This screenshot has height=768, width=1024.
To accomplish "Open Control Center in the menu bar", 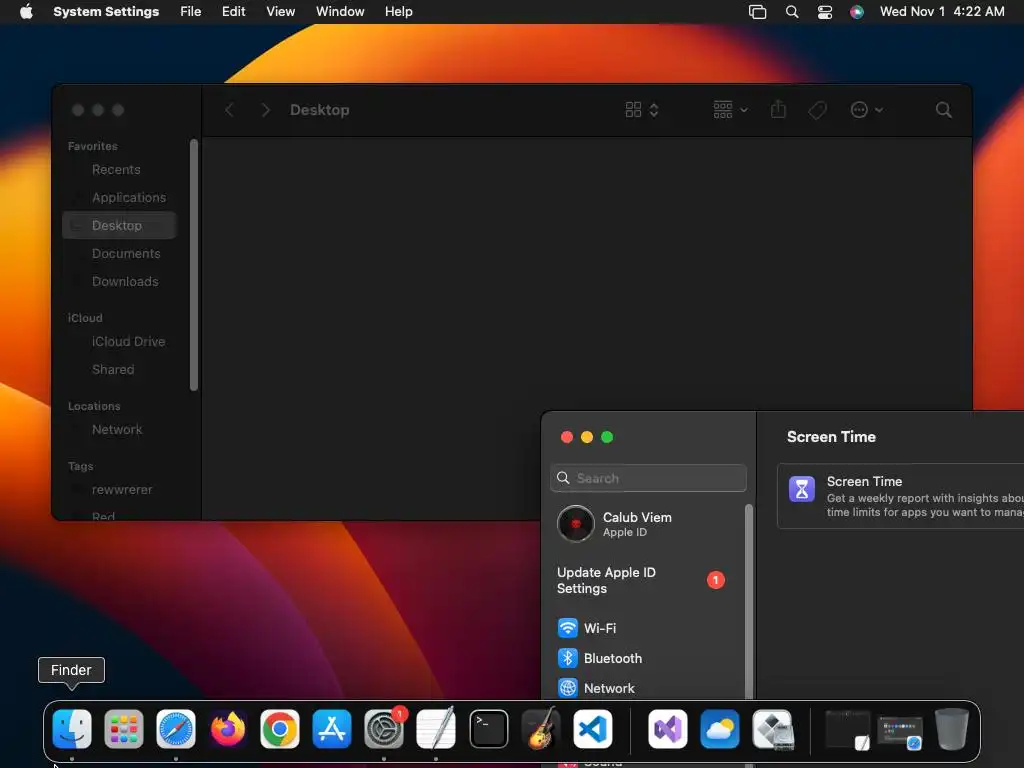I will (x=825, y=12).
